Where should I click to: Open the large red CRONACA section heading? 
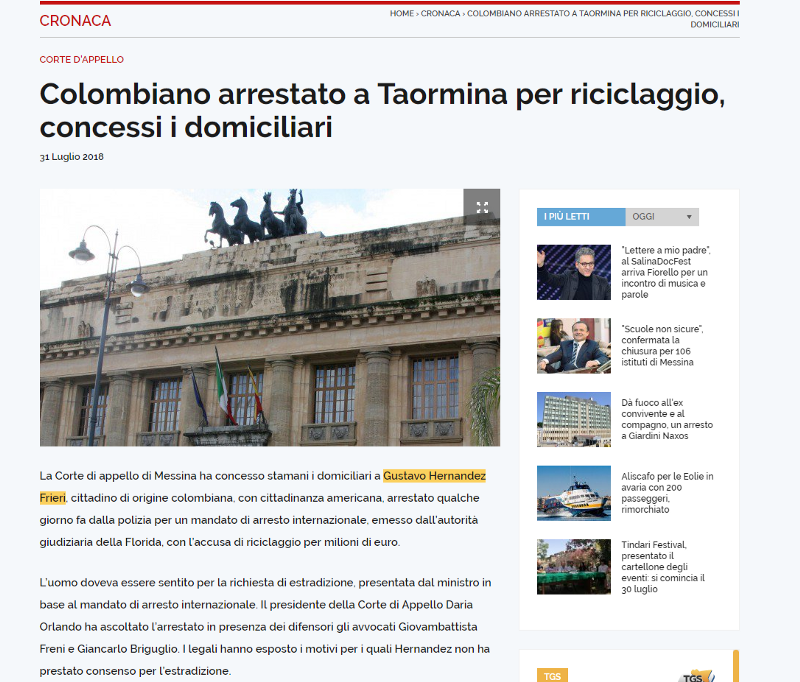coord(75,21)
